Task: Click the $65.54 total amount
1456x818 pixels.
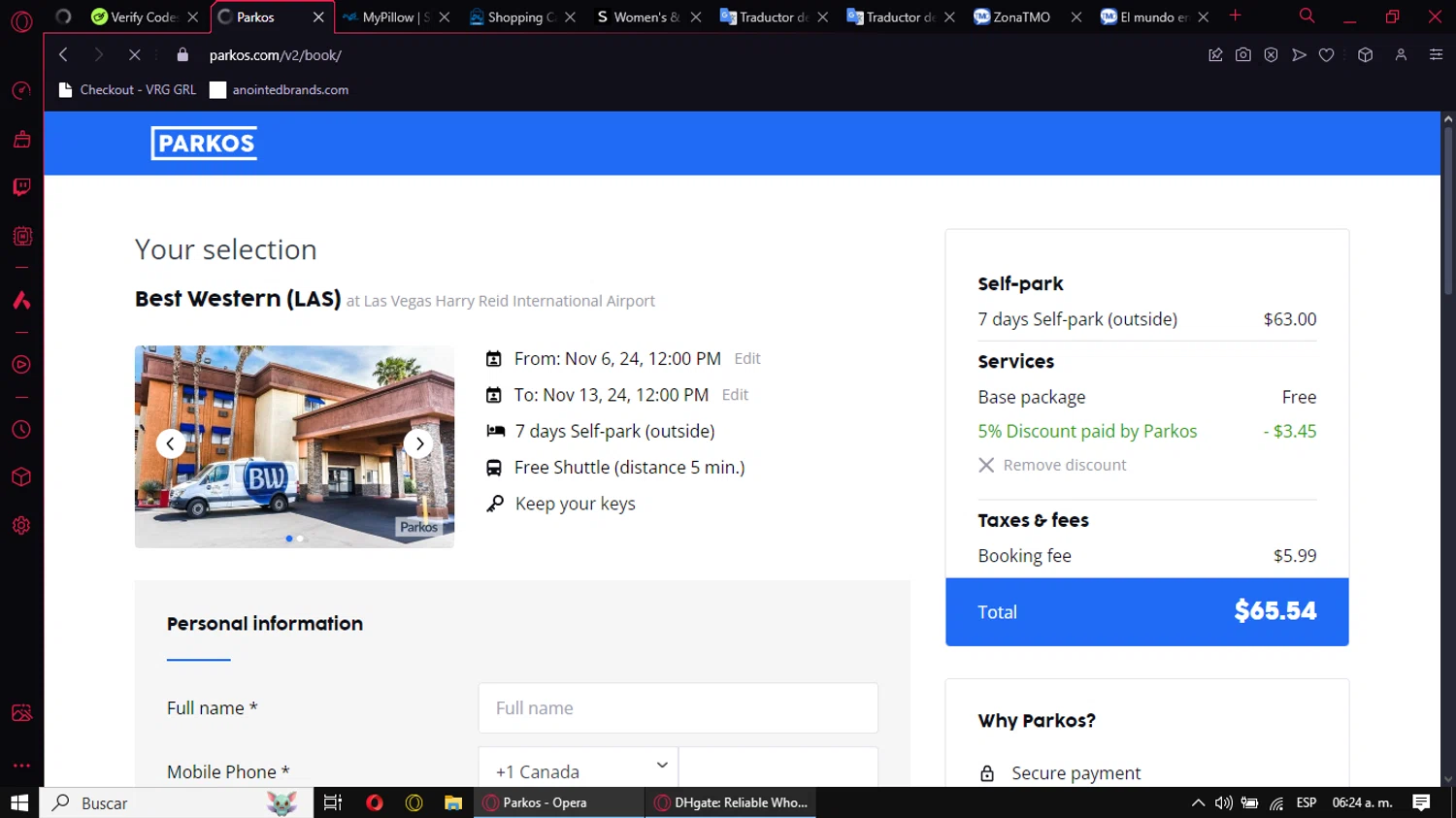Action: pyautogui.click(x=1275, y=610)
